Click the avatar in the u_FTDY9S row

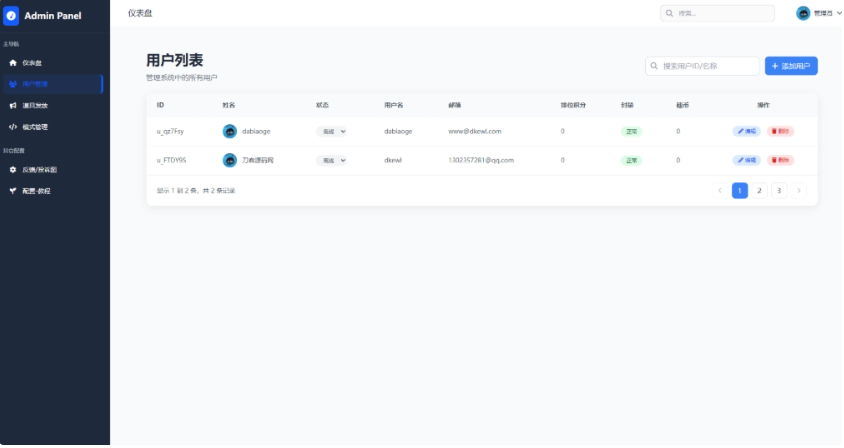point(230,160)
